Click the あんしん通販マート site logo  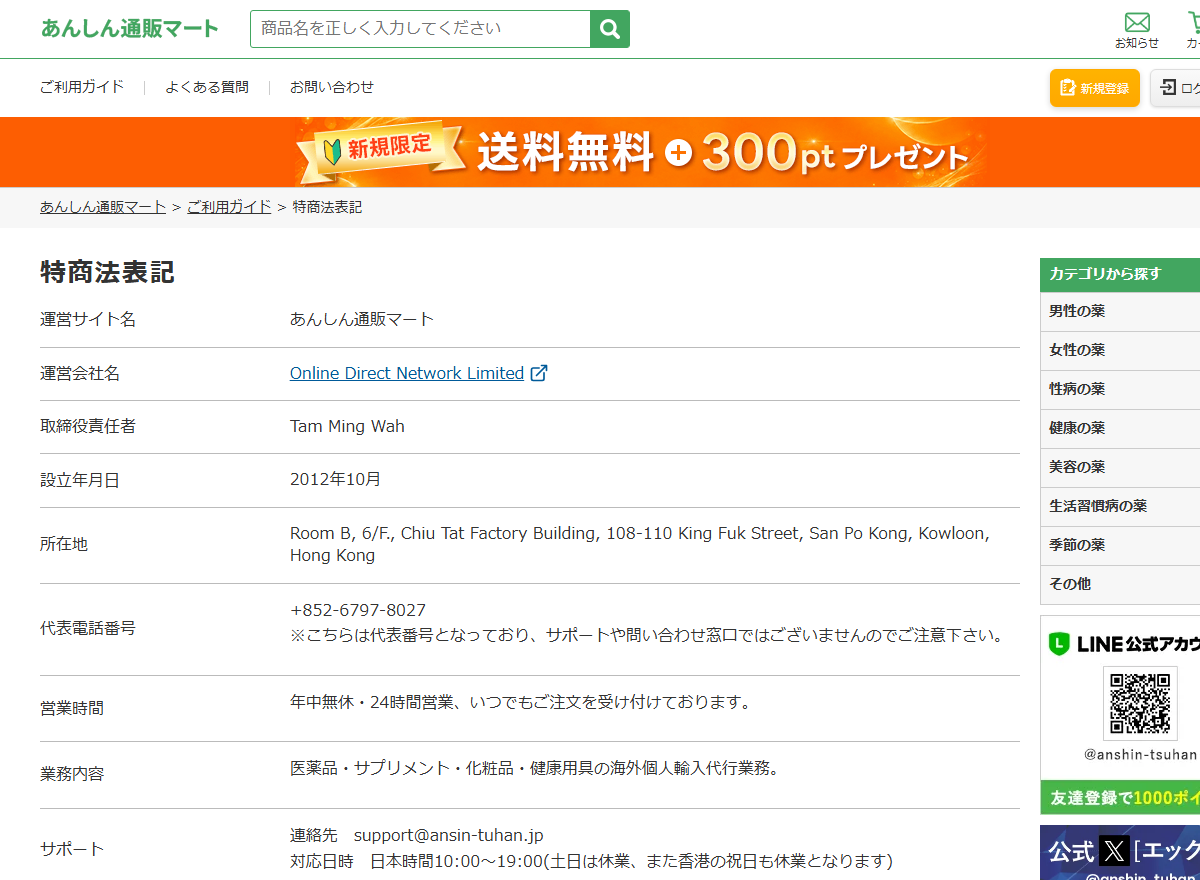[x=129, y=28]
